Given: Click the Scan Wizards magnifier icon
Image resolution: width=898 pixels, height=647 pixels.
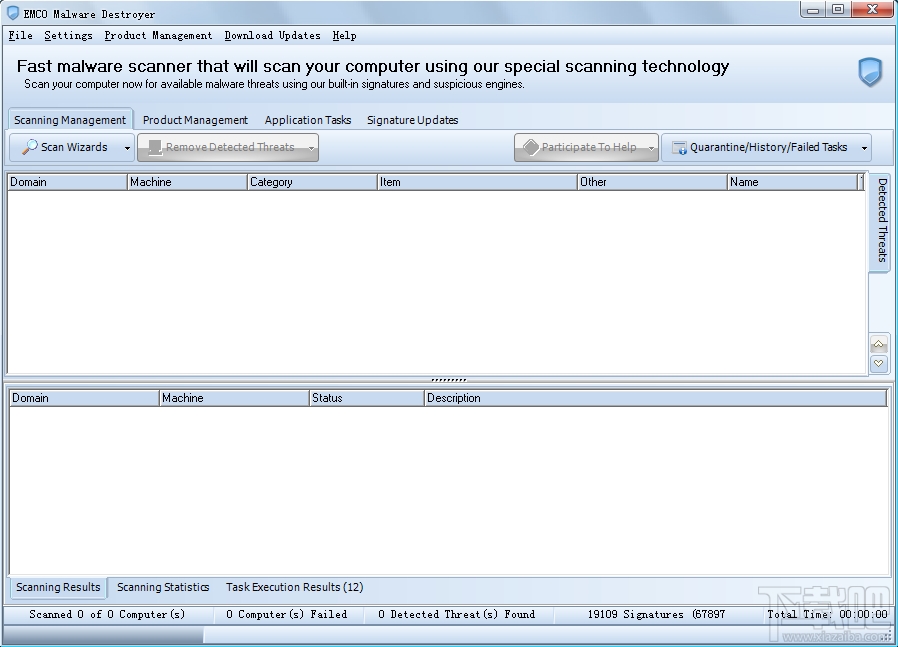Looking at the screenshot, I should tap(29, 147).
